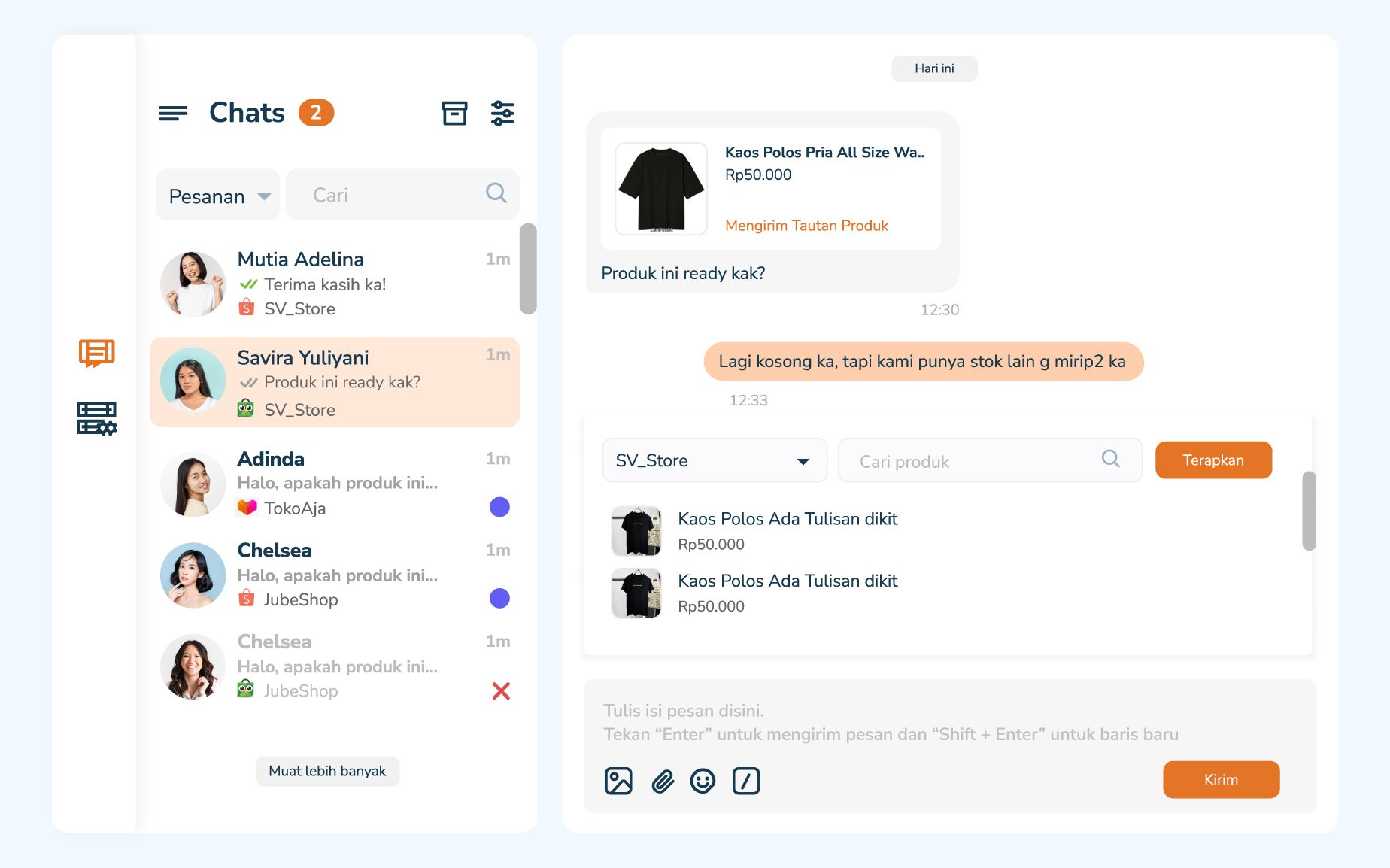Load more chats with Muat lebih banyak
The height and width of the screenshot is (868, 1390).
pos(327,771)
